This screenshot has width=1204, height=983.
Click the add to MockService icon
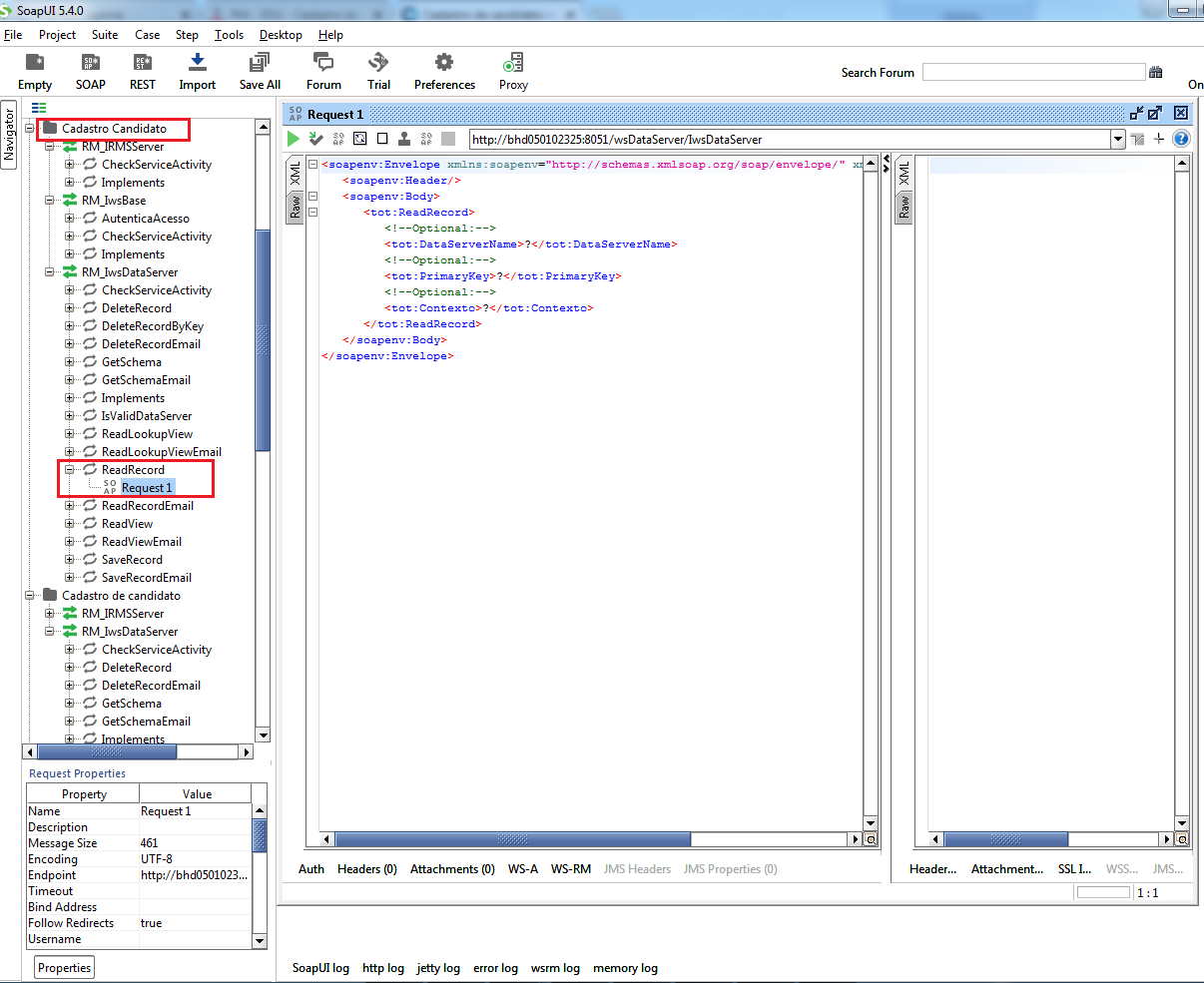click(338, 139)
